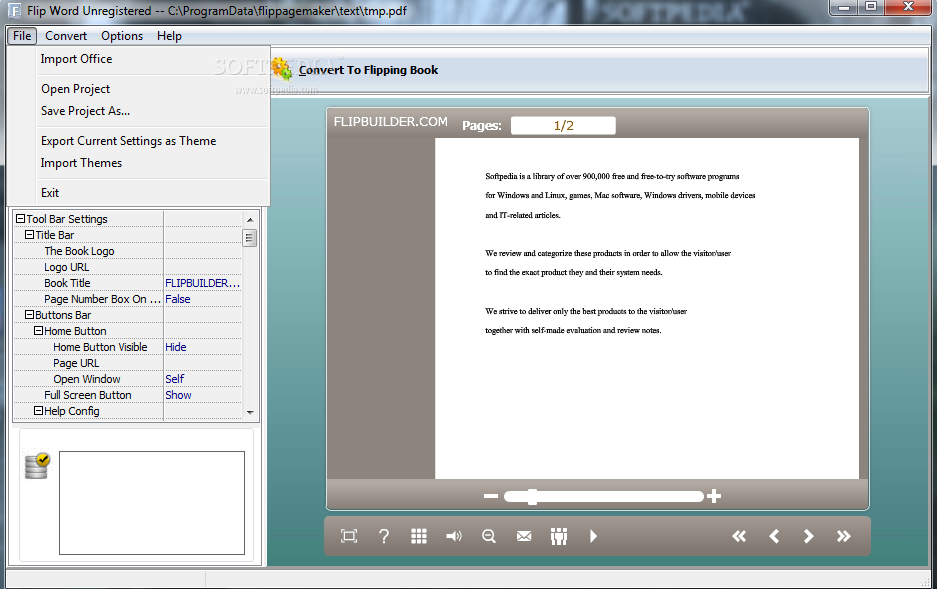Click the social share people icon
This screenshot has width=937, height=589.
tap(559, 536)
